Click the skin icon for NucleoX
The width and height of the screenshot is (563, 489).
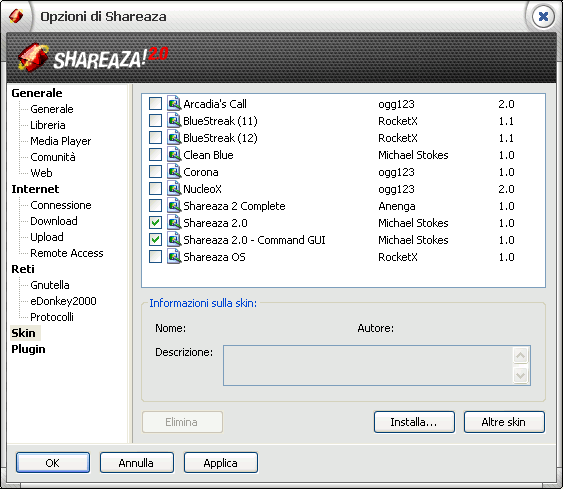174,189
